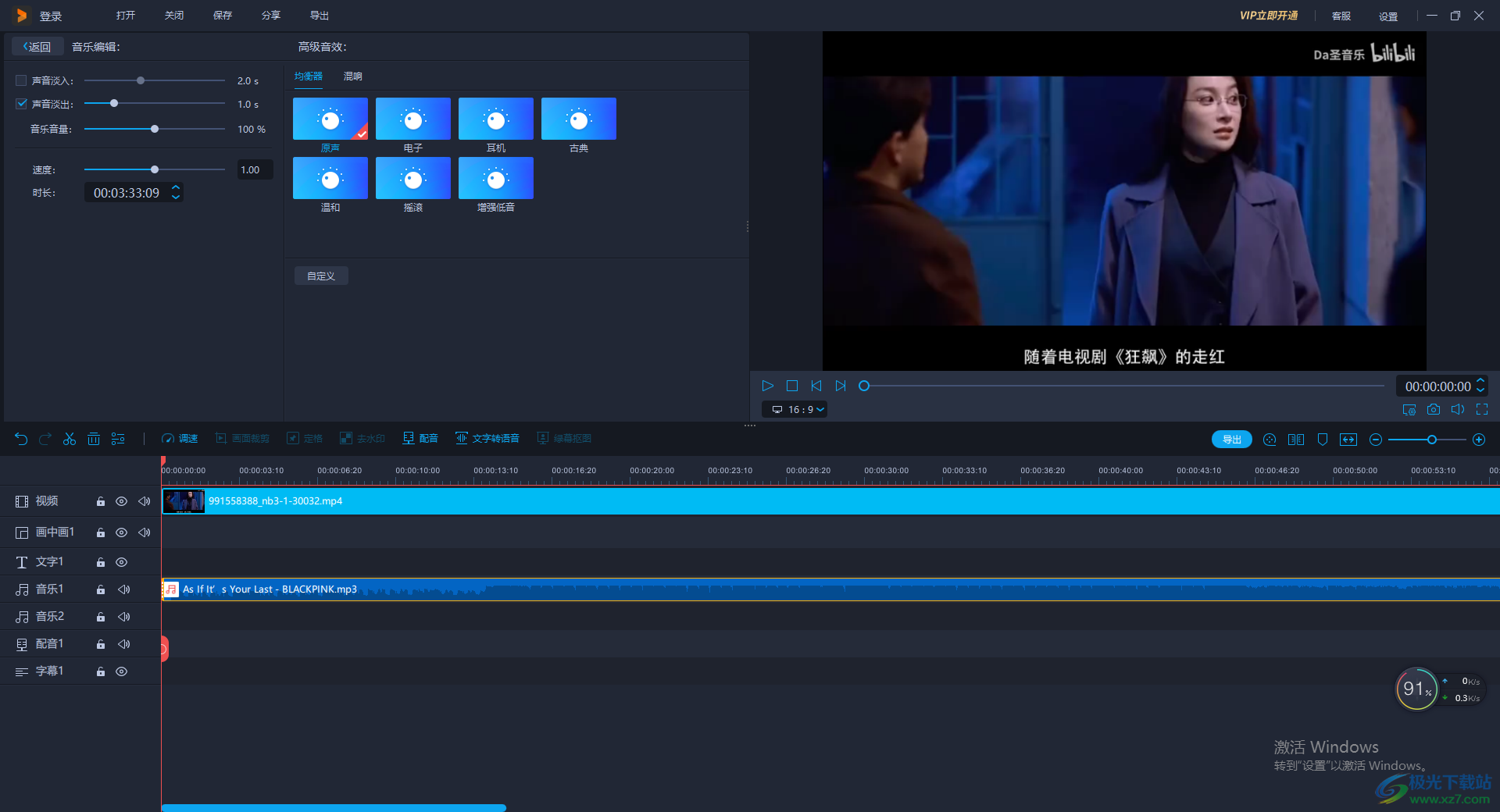Zoom out the timeline with minus icon
Image resolution: width=1500 pixels, height=812 pixels.
pos(1376,440)
